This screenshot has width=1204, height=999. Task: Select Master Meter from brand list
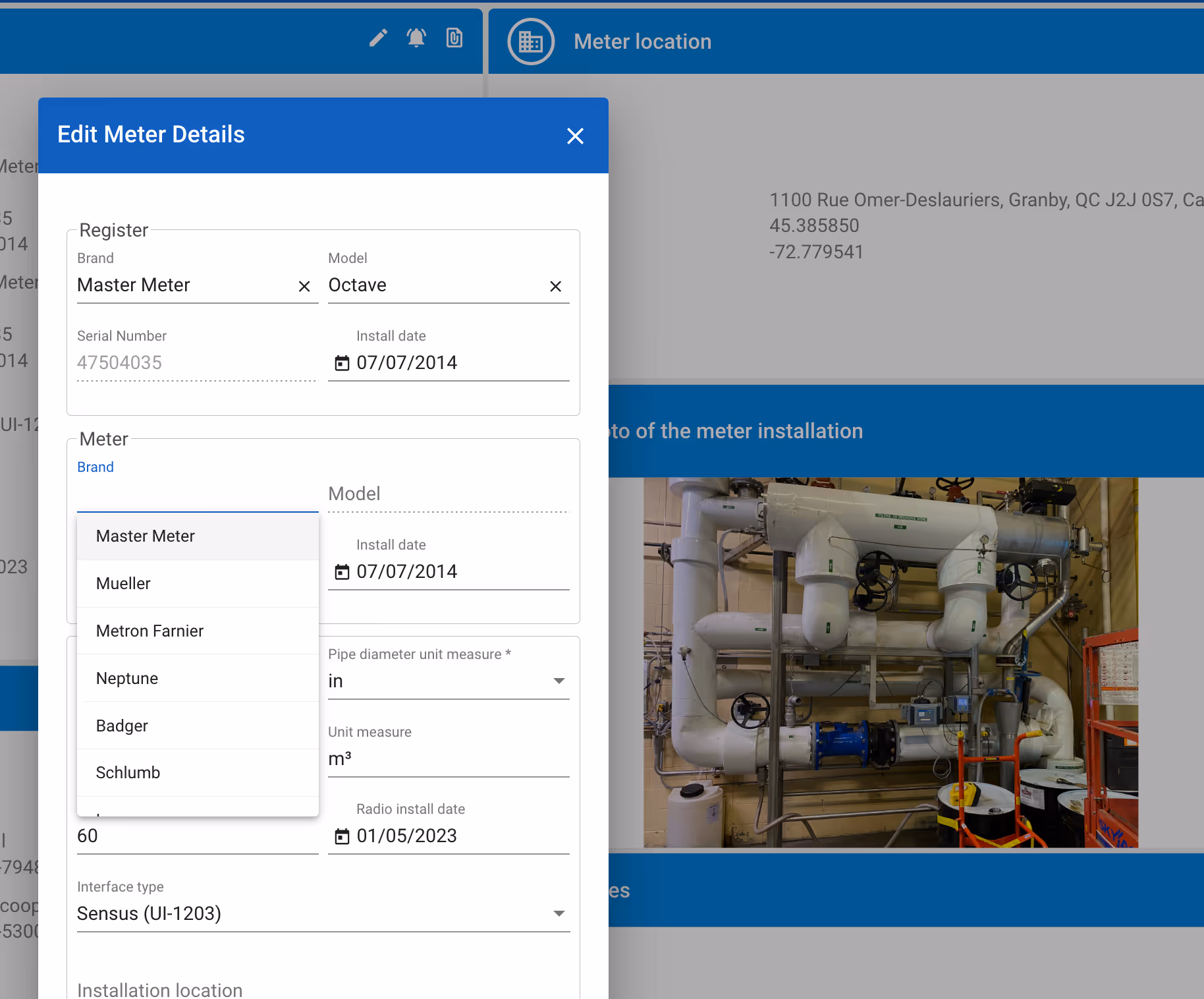click(x=146, y=536)
